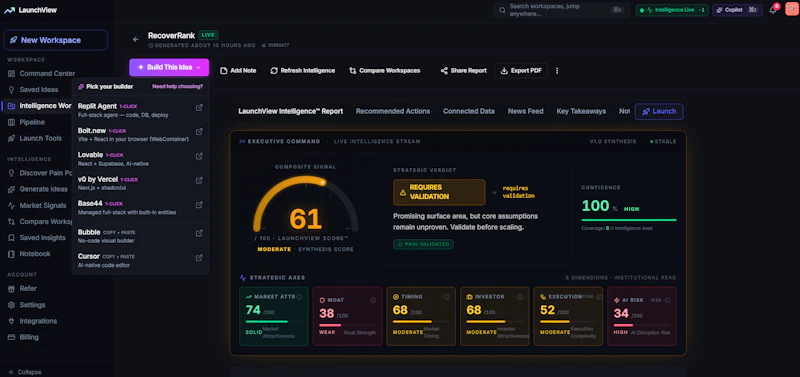
Task: Open Cursor external link icon
Action: point(199,258)
